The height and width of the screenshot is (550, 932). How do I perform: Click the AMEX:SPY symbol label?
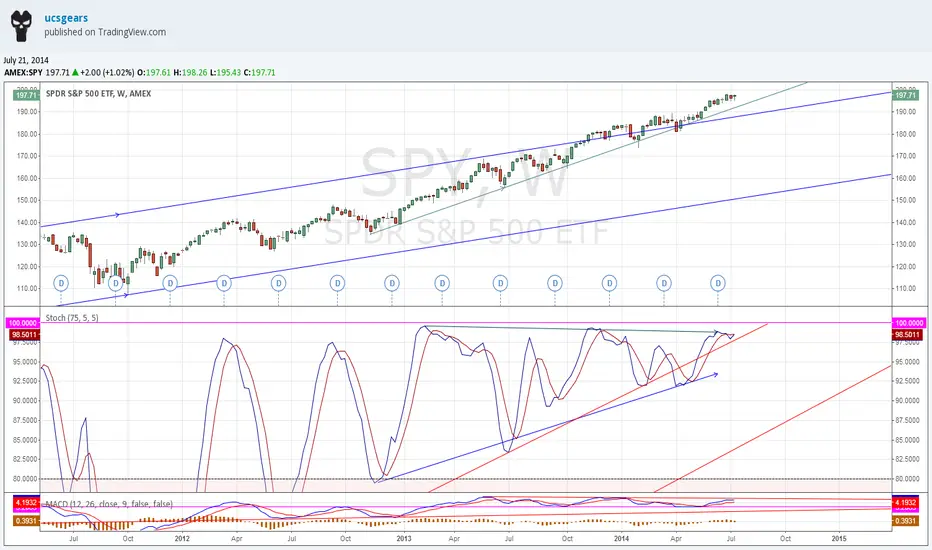(23, 73)
